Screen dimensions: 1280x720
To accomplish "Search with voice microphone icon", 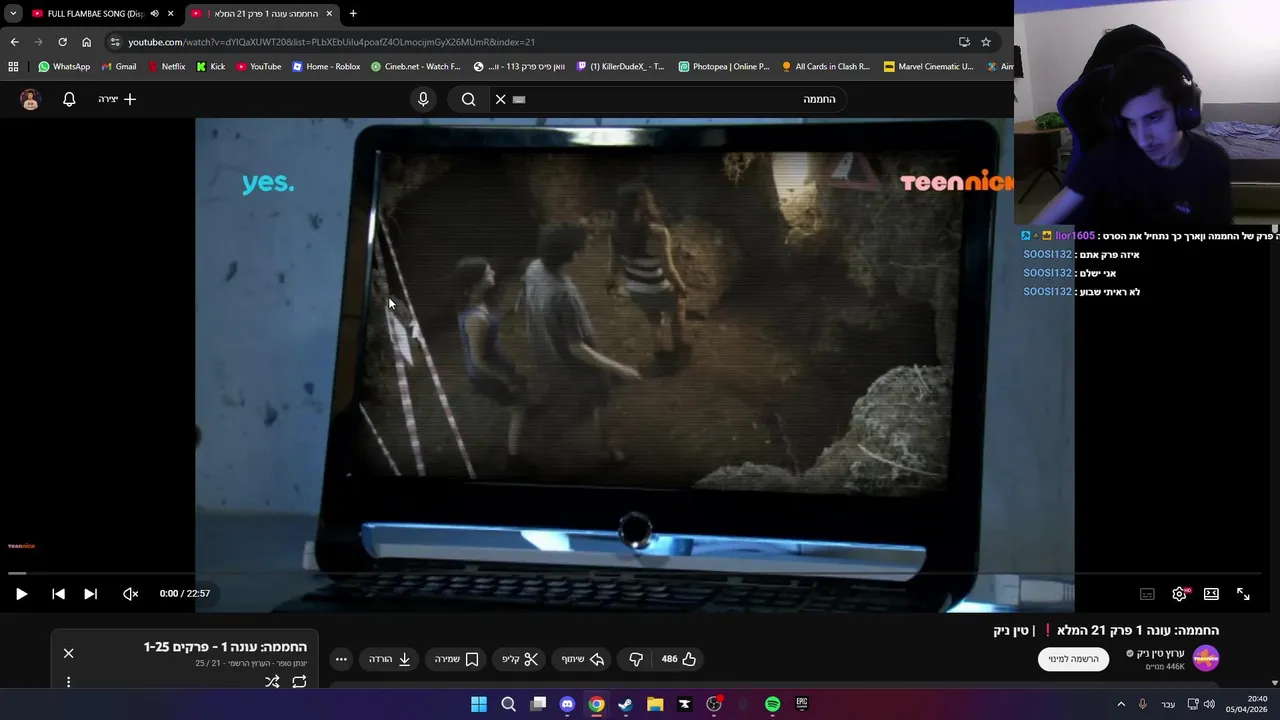I will (x=423, y=99).
